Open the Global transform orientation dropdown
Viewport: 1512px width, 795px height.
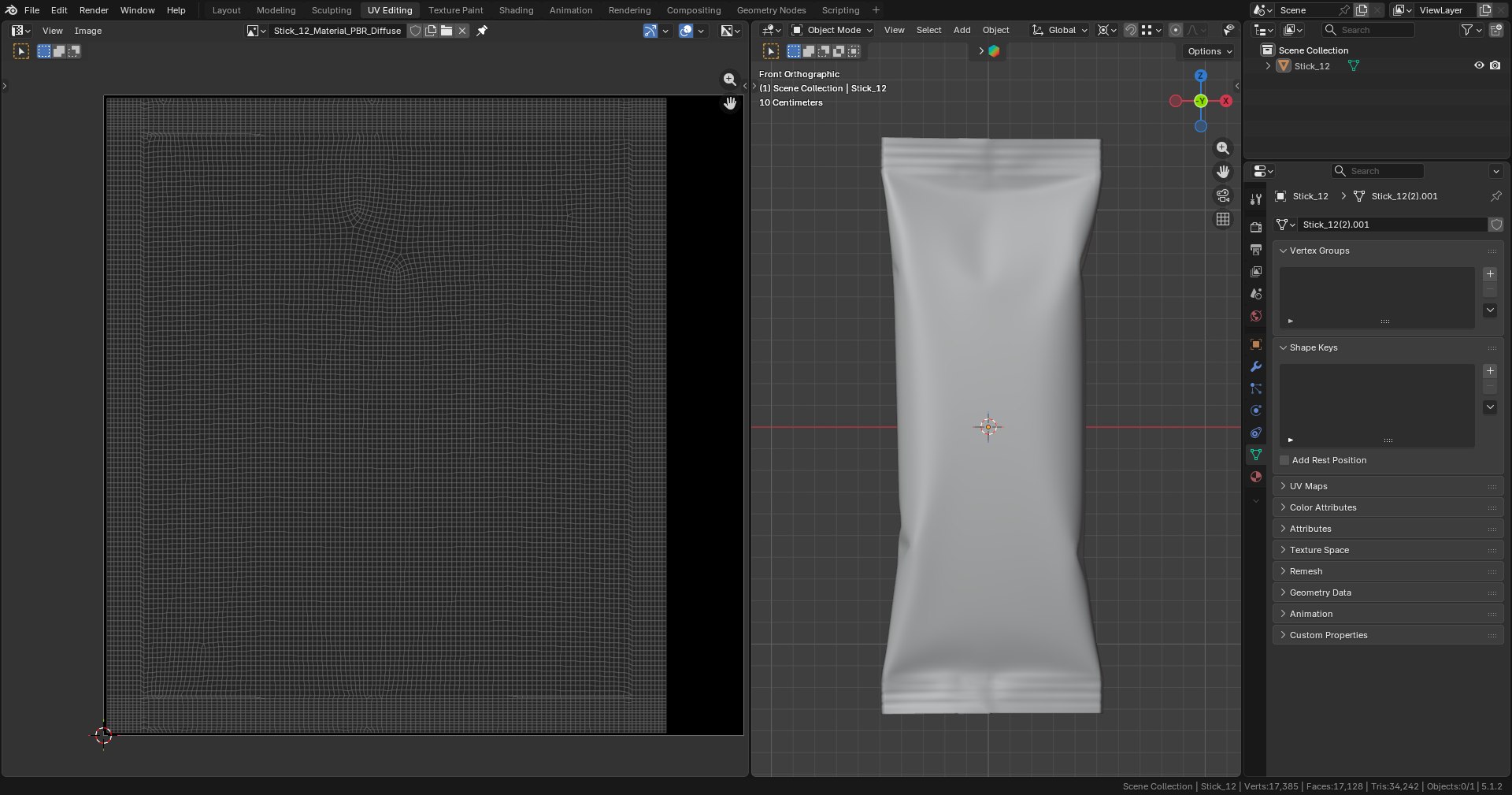1060,30
